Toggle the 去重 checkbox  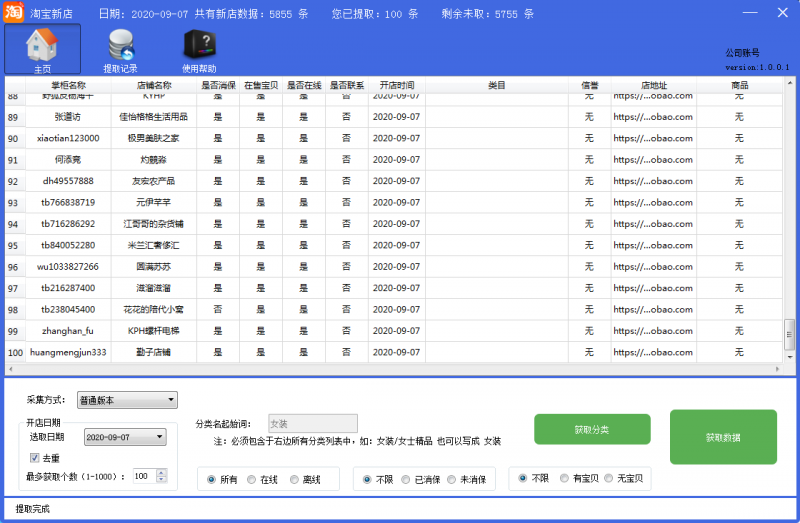35,457
